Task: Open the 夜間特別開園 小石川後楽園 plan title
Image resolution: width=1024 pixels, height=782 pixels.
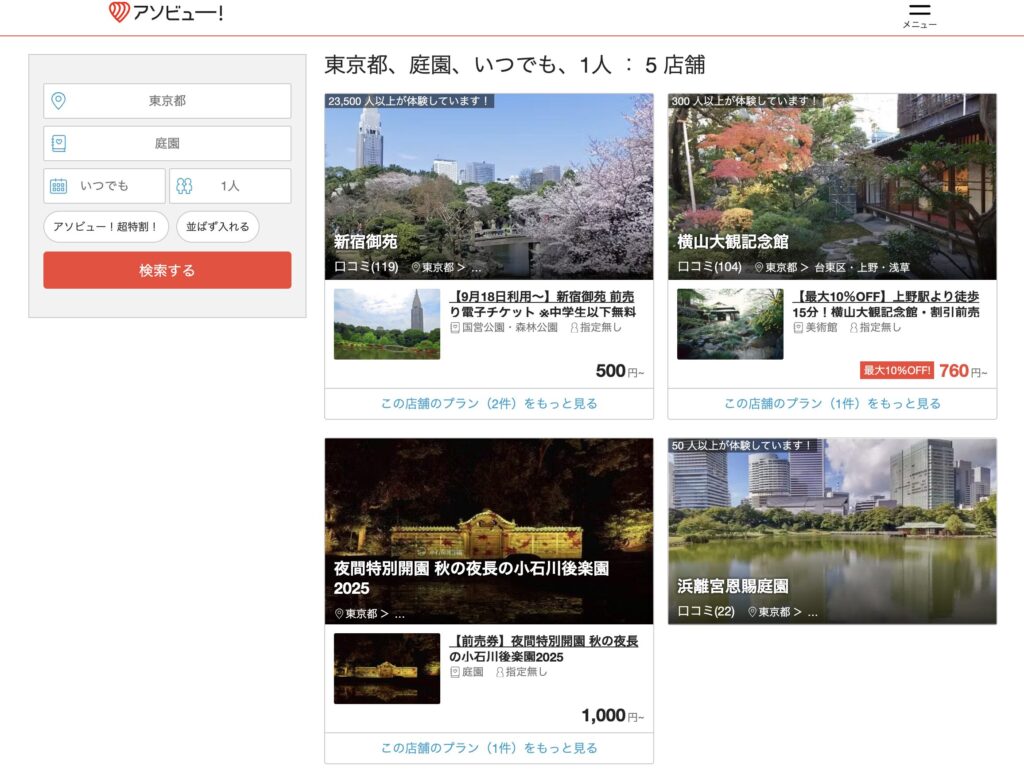Action: [543, 649]
